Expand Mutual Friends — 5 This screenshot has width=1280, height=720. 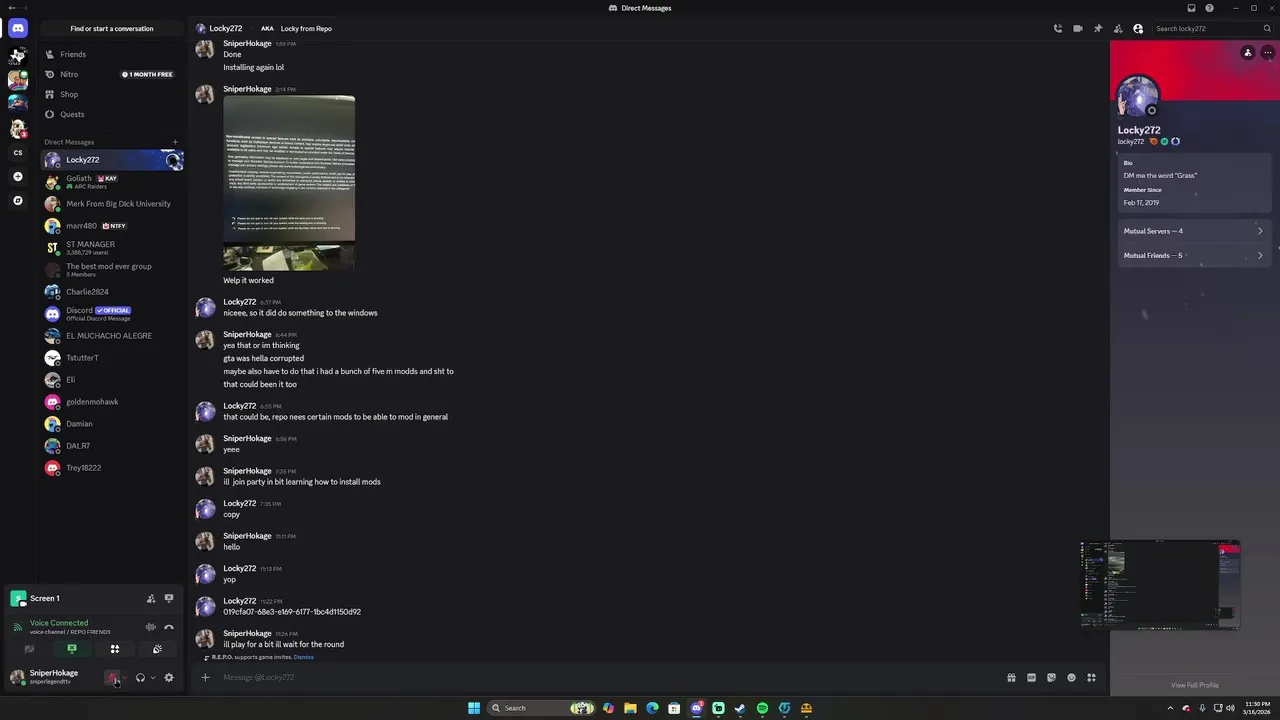[1193, 255]
